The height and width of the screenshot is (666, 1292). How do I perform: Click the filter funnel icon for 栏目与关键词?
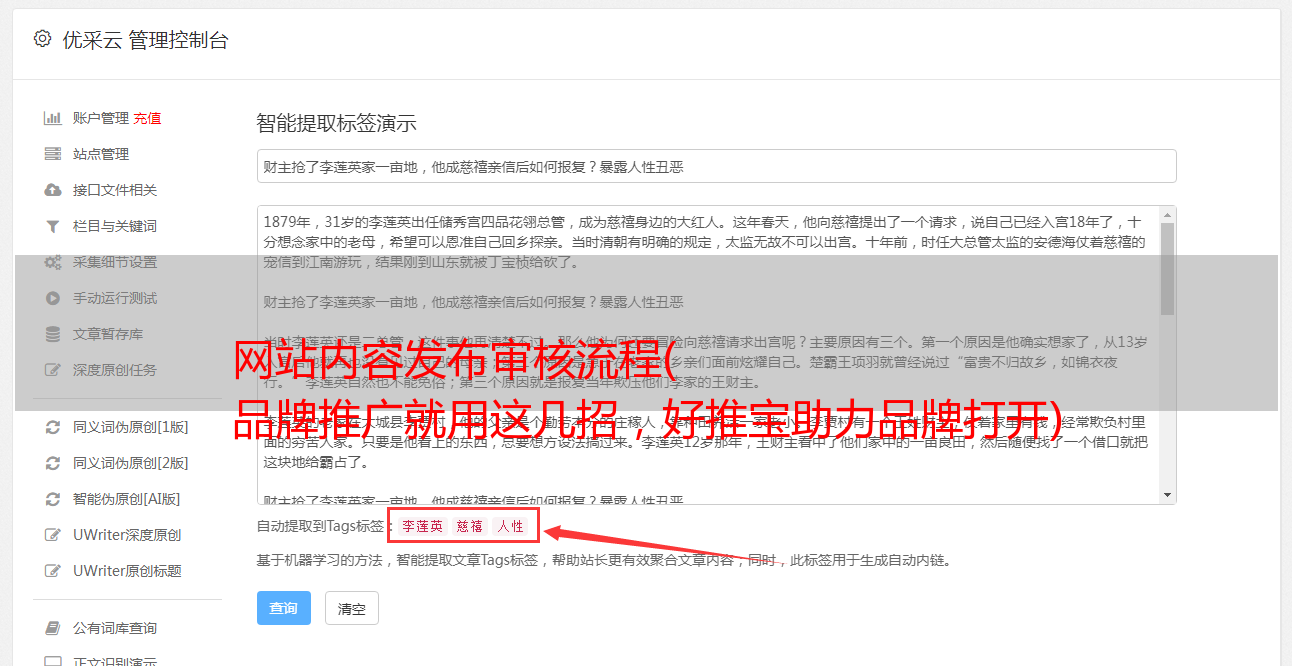point(53,226)
